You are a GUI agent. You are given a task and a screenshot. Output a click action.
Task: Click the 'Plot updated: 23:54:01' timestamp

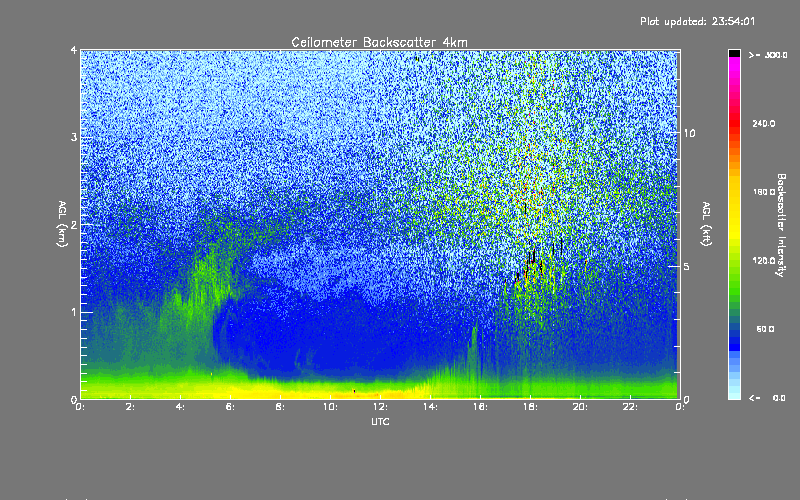pyautogui.click(x=697, y=21)
